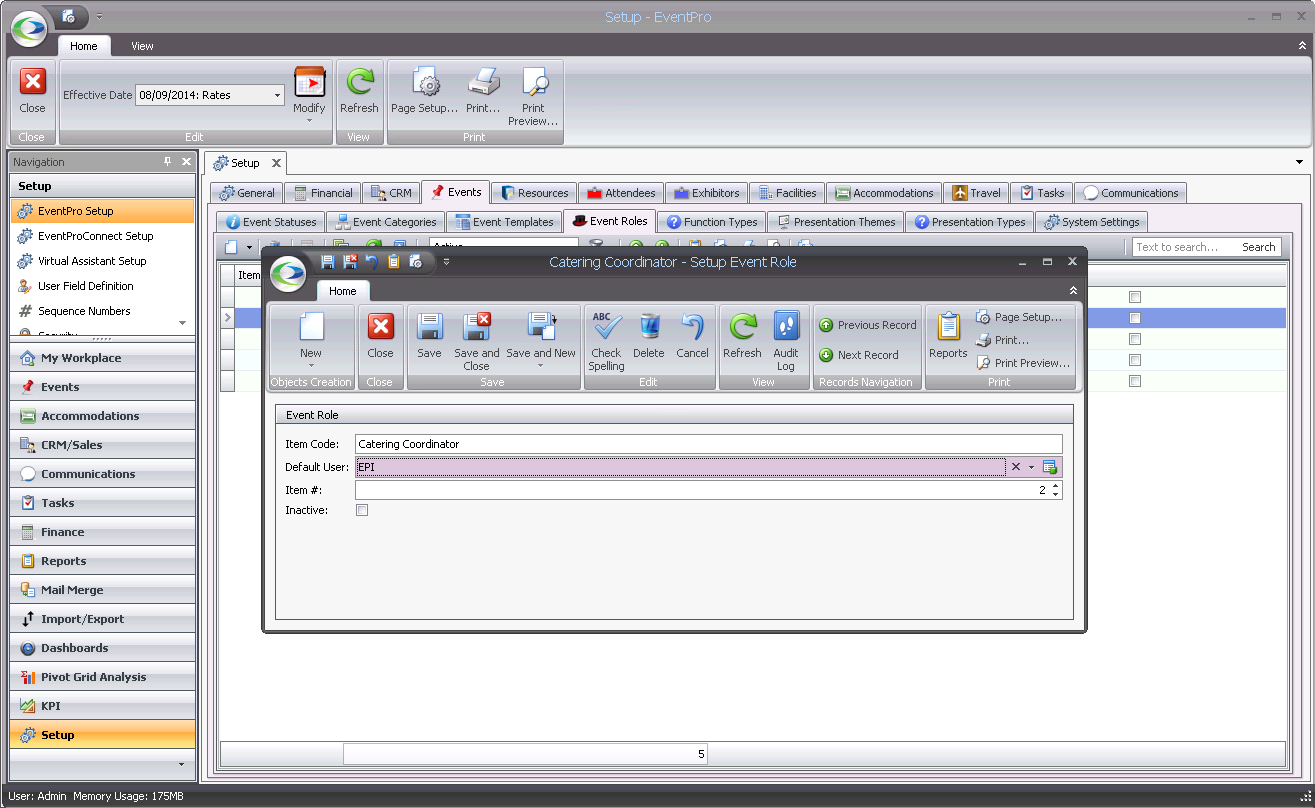Click Page Setup in the main ribbon
The image size is (1315, 808).
click(424, 90)
